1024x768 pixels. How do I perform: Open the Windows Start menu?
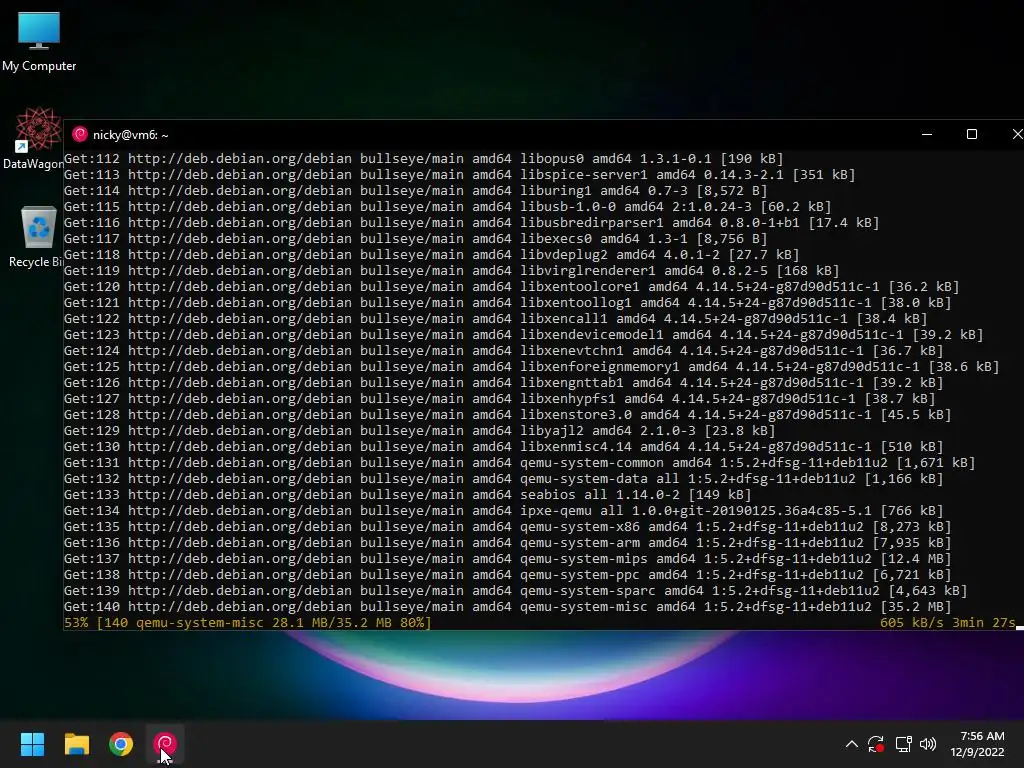pos(32,744)
